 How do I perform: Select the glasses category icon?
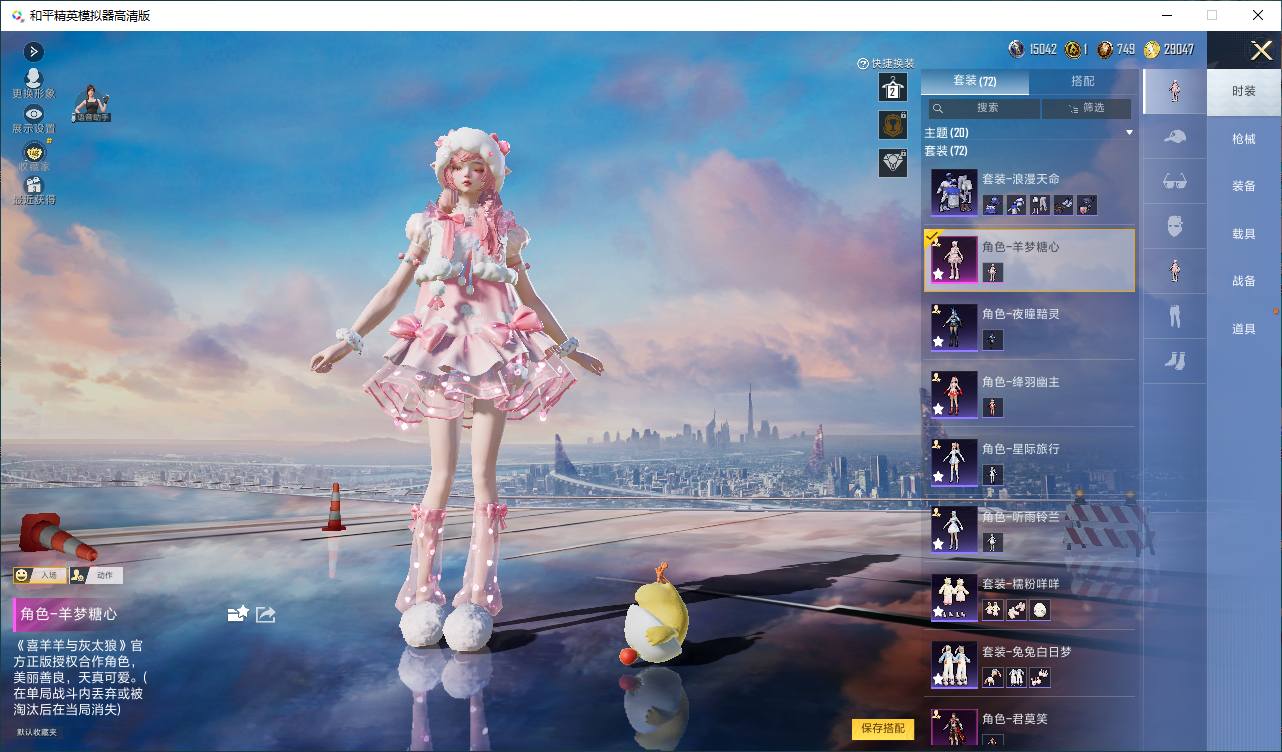click(x=1175, y=182)
